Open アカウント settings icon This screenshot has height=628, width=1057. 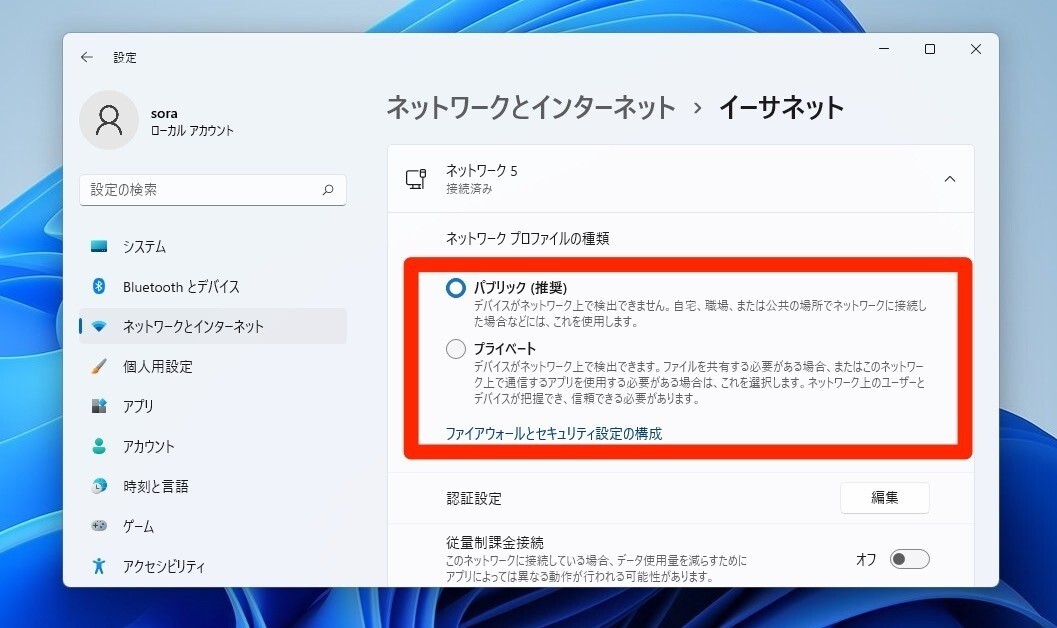[x=99, y=446]
